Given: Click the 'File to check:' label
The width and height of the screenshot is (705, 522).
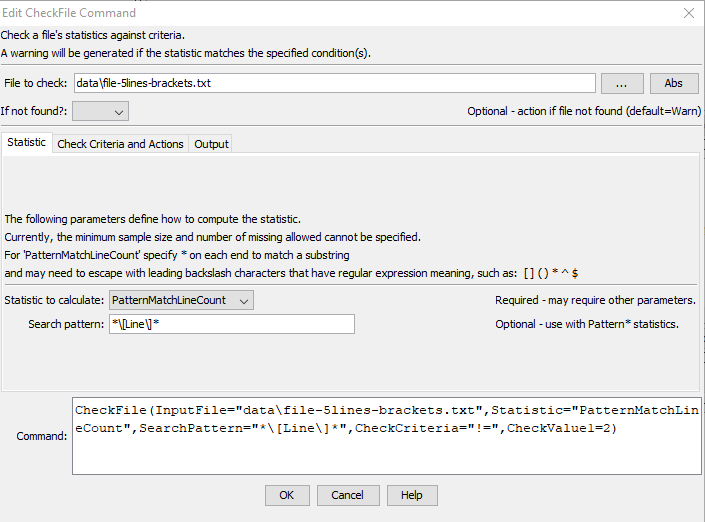Looking at the screenshot, I should pos(36,83).
